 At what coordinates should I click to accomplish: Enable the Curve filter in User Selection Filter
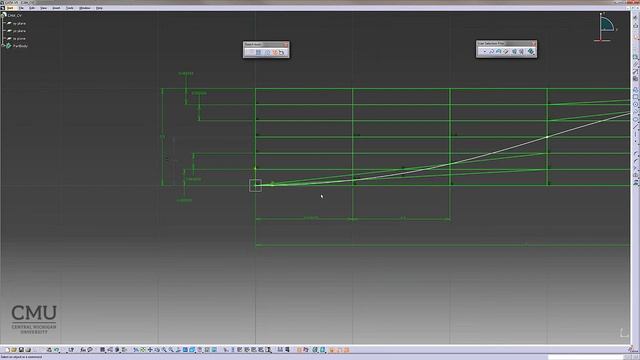pyautogui.click(x=491, y=51)
